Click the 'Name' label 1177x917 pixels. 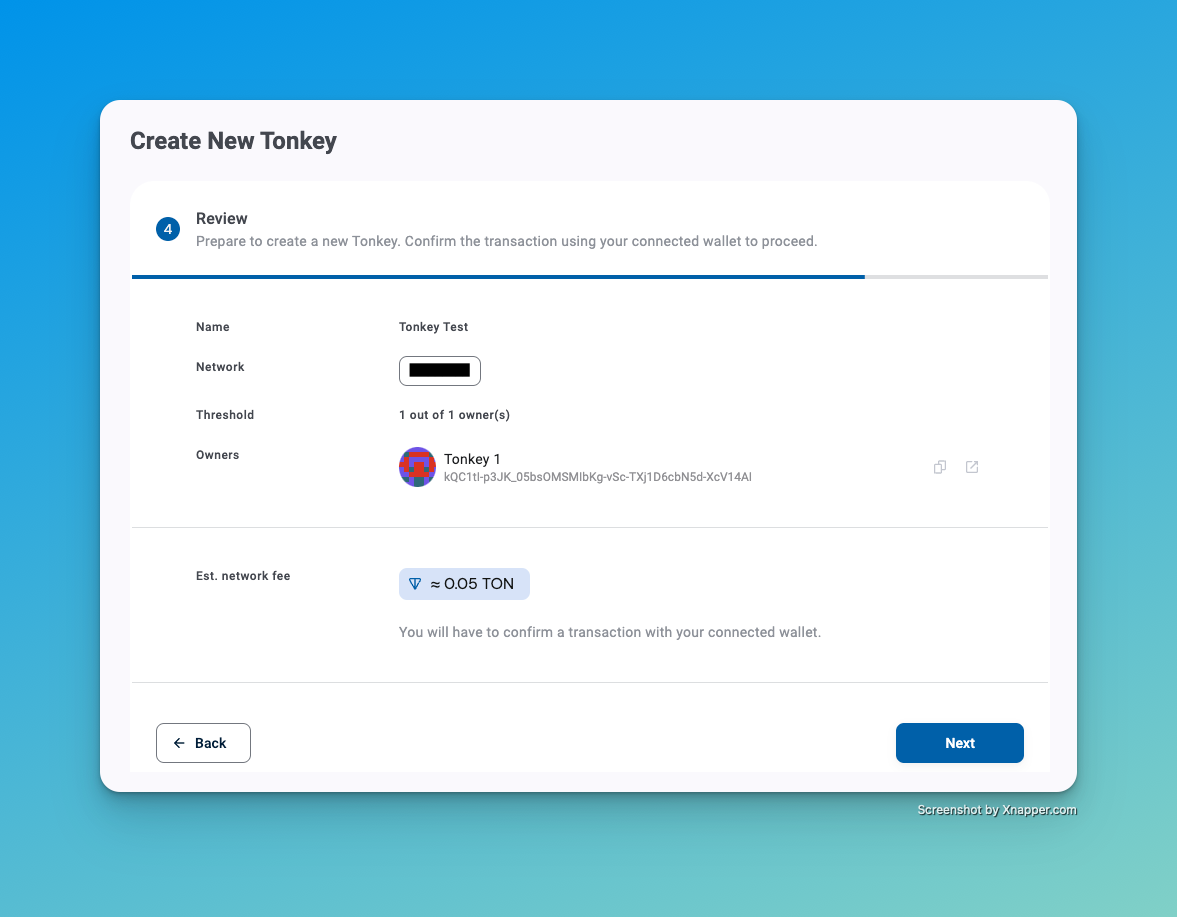pyautogui.click(x=212, y=326)
